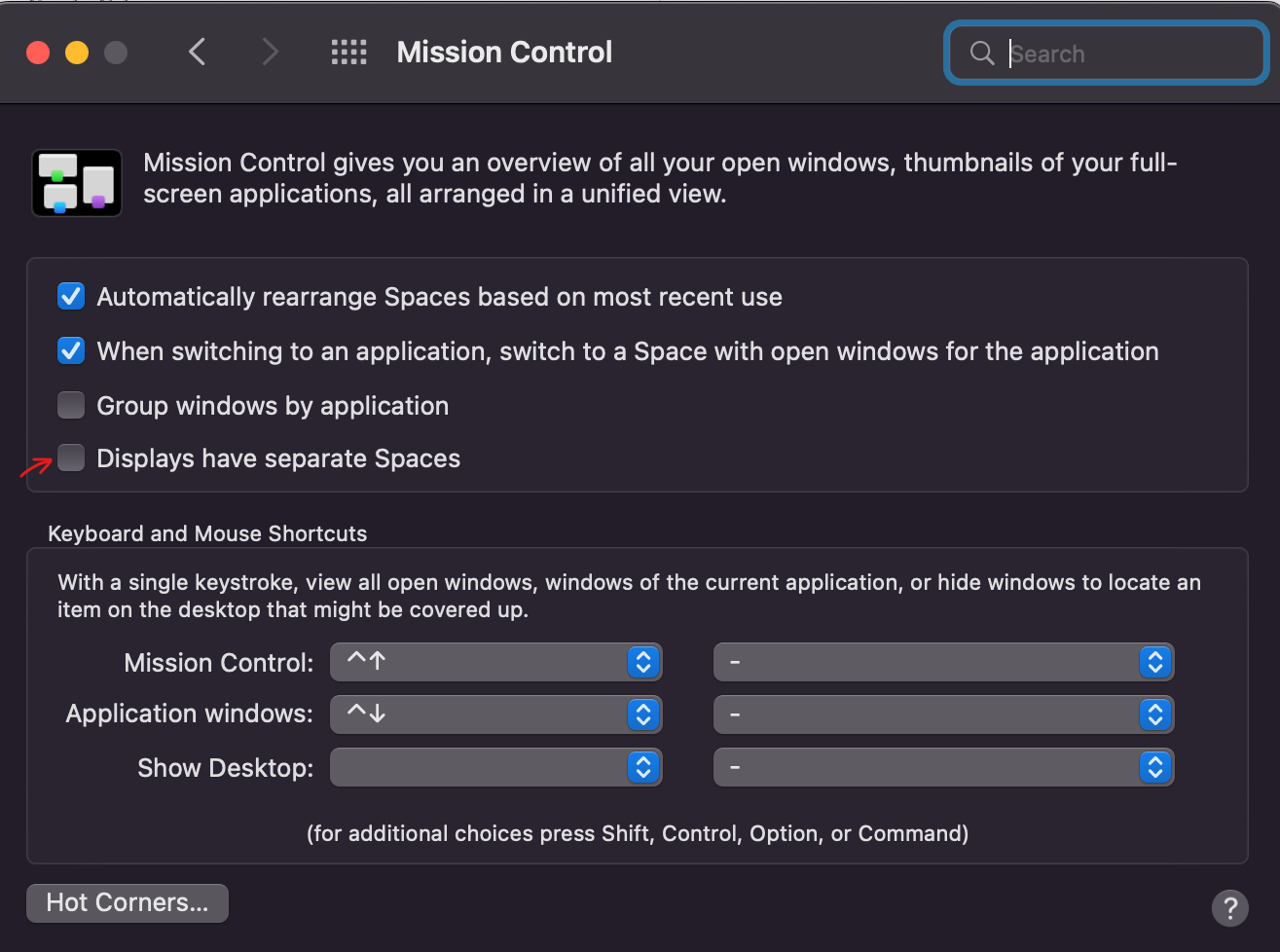Viewport: 1280px width, 952px height.
Task: Disable automatically rearrange Spaces checkbox
Action: click(x=71, y=296)
